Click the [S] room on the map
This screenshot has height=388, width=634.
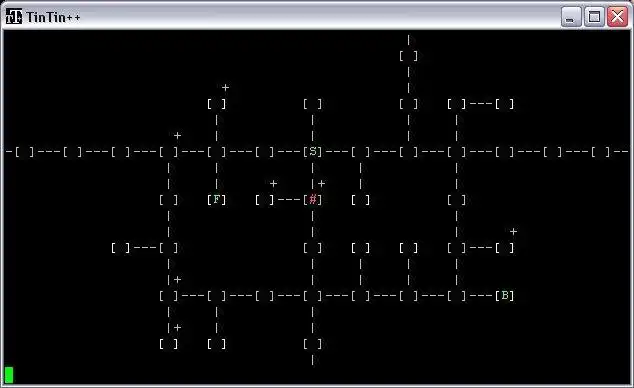pos(313,152)
